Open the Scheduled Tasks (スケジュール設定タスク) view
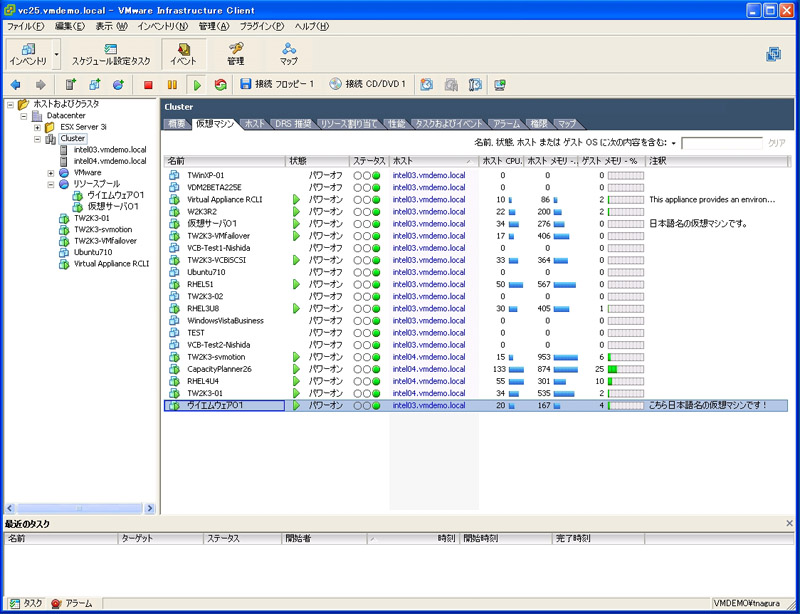The width and height of the screenshot is (800, 614). (111, 54)
